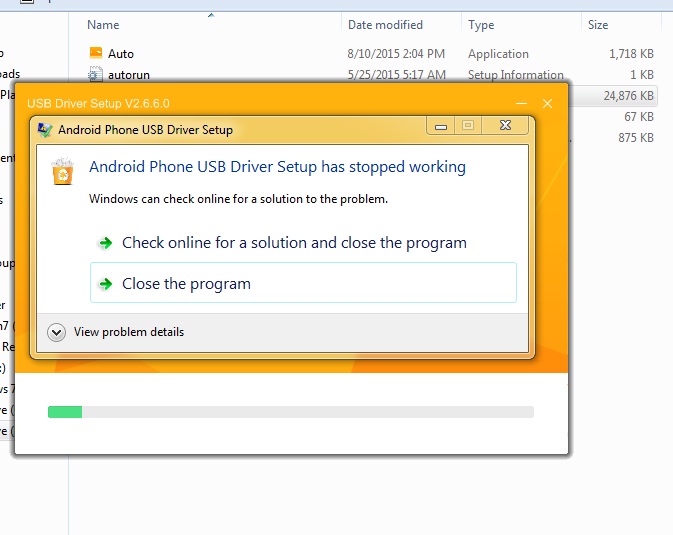The width and height of the screenshot is (673, 535).
Task: Close the USB Driver Setup V2.6.6.0 window
Action: click(547, 103)
